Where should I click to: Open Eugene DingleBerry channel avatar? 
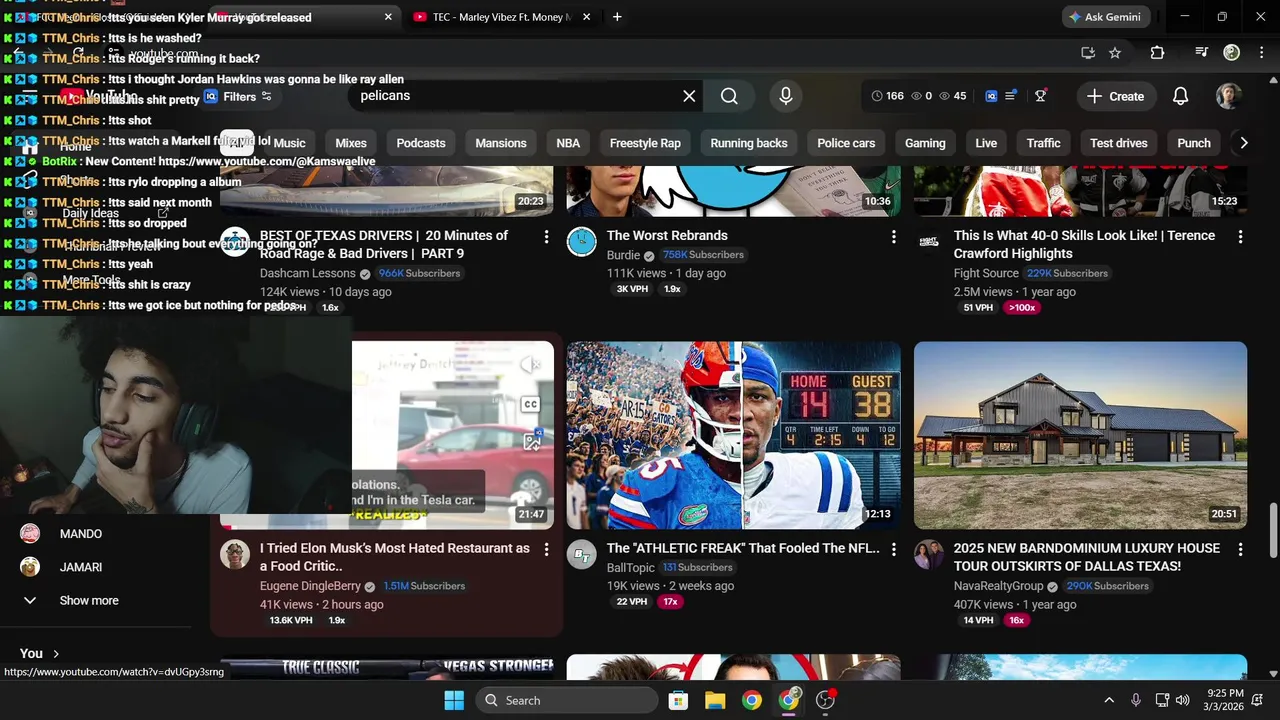pyautogui.click(x=235, y=555)
